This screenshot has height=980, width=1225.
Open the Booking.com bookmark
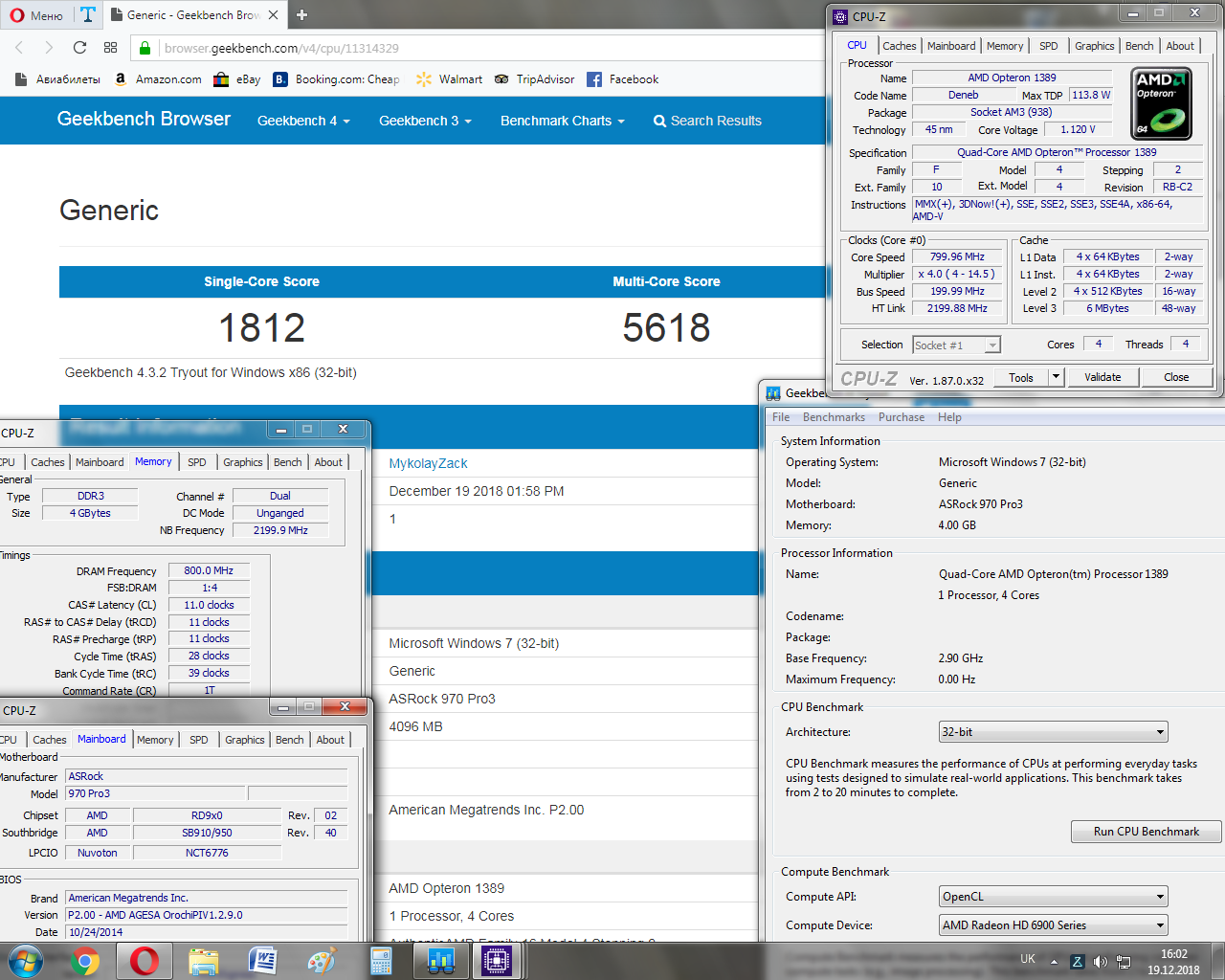click(337, 79)
